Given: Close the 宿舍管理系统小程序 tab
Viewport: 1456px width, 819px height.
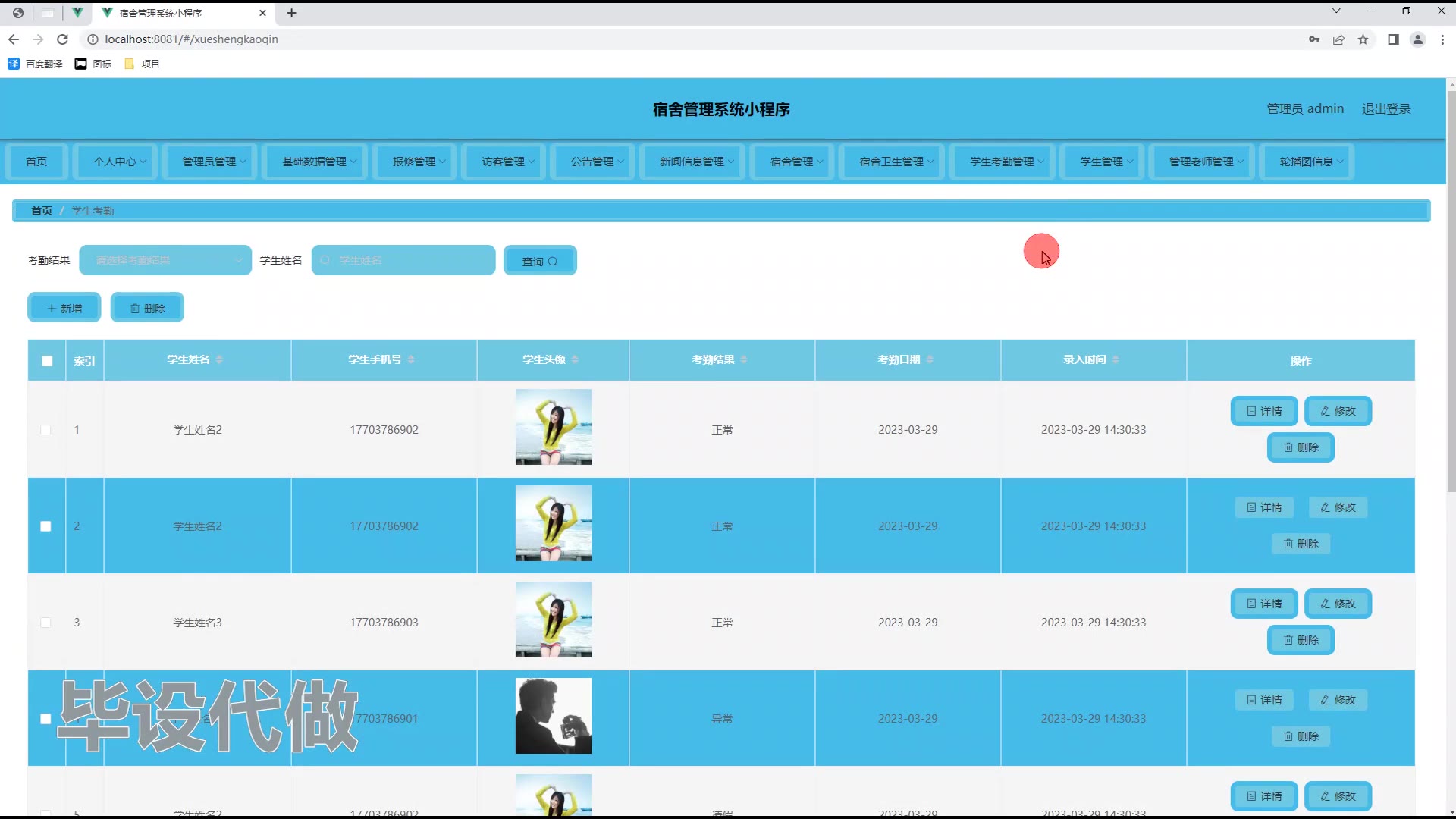Looking at the screenshot, I should click(x=262, y=13).
